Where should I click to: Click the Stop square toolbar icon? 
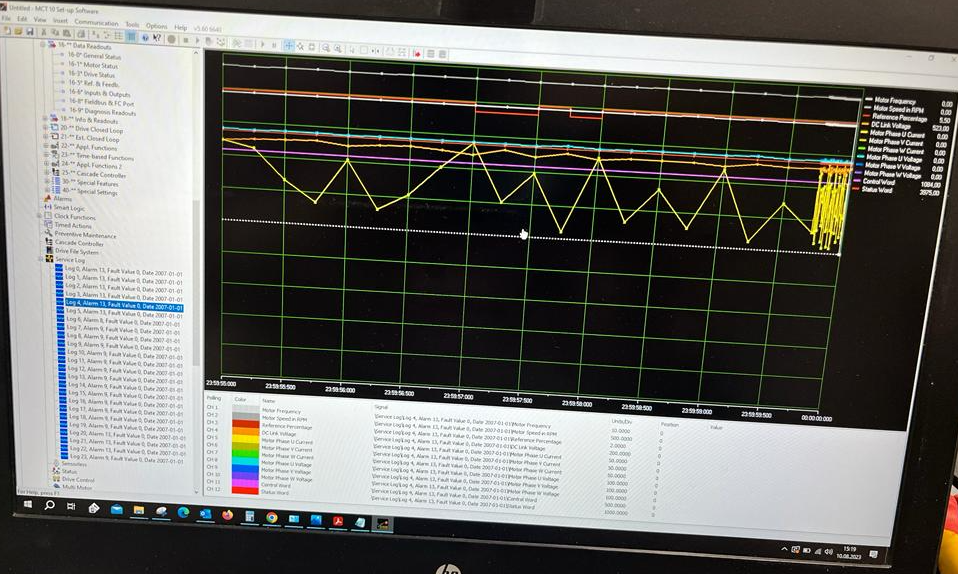pyautogui.click(x=186, y=40)
